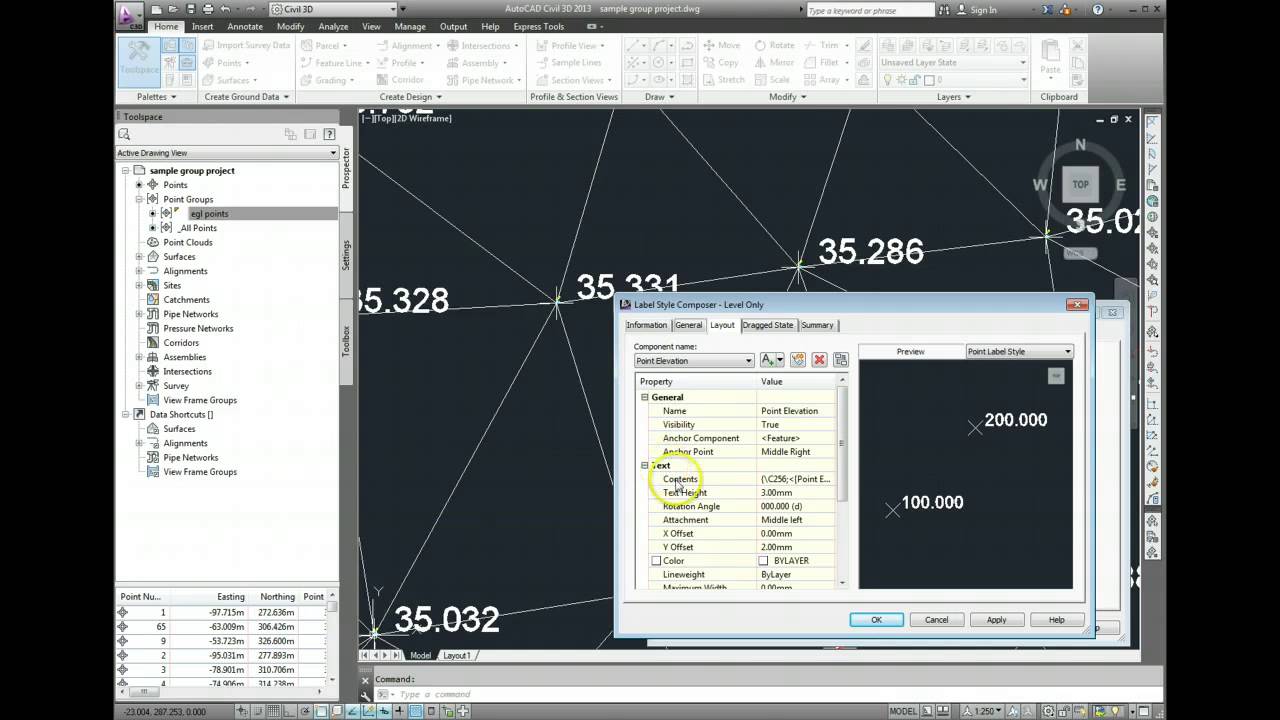Open the Annotate ribbon tab
The width and height of the screenshot is (1280, 720).
(245, 26)
